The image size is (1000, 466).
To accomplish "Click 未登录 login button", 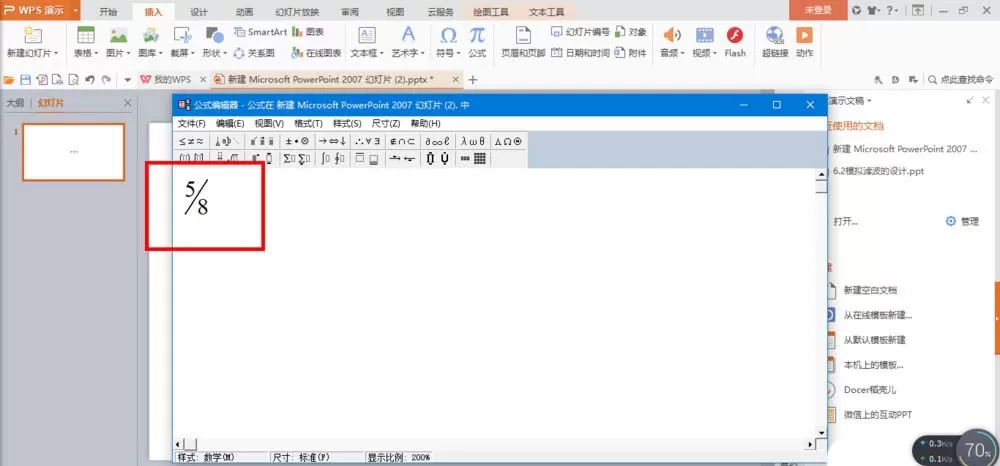I will click(818, 10).
